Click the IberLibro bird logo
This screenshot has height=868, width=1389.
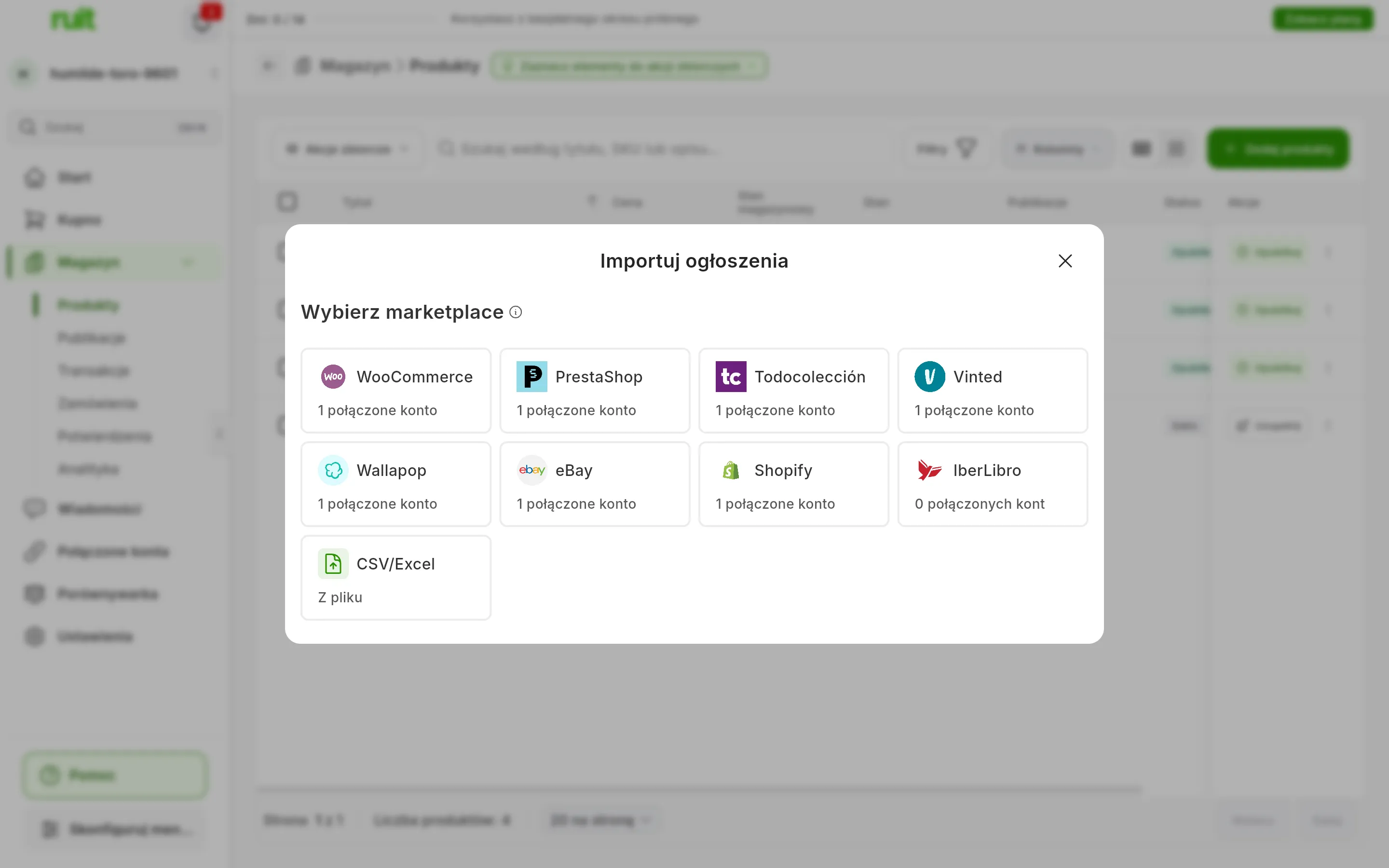[929, 470]
